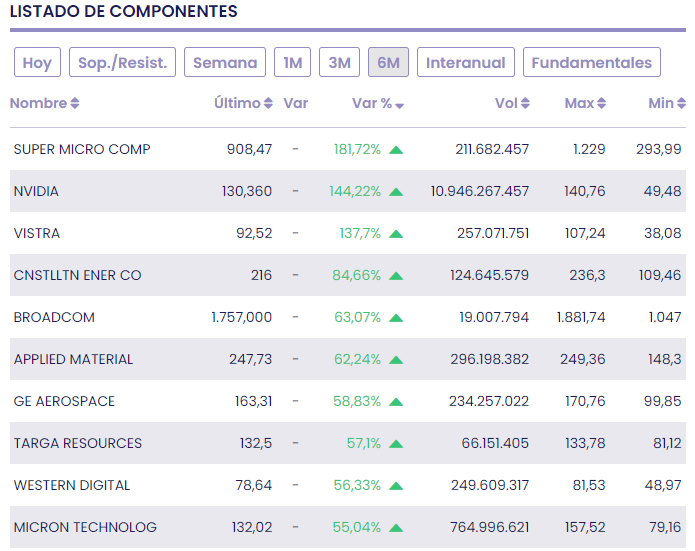Click the Vol column sort arrows
695x551 pixels.
[525, 104]
